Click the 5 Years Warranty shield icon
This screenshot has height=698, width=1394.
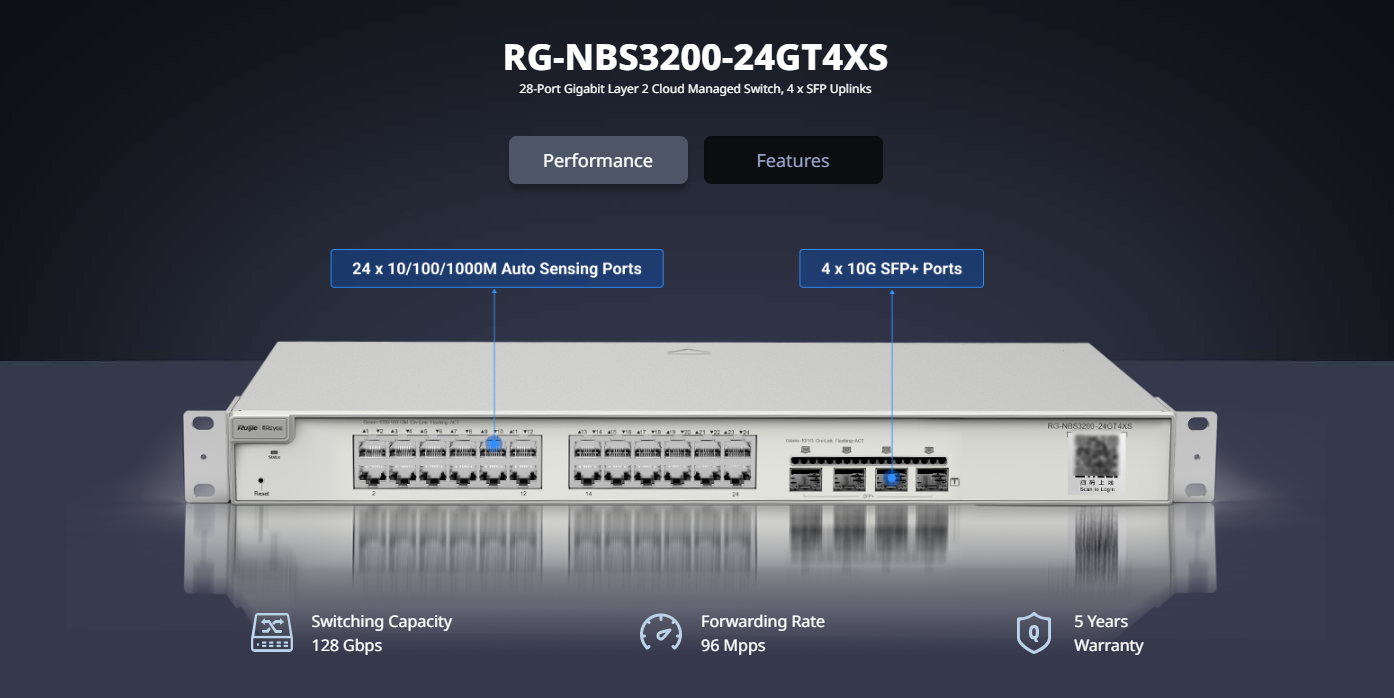point(1033,633)
